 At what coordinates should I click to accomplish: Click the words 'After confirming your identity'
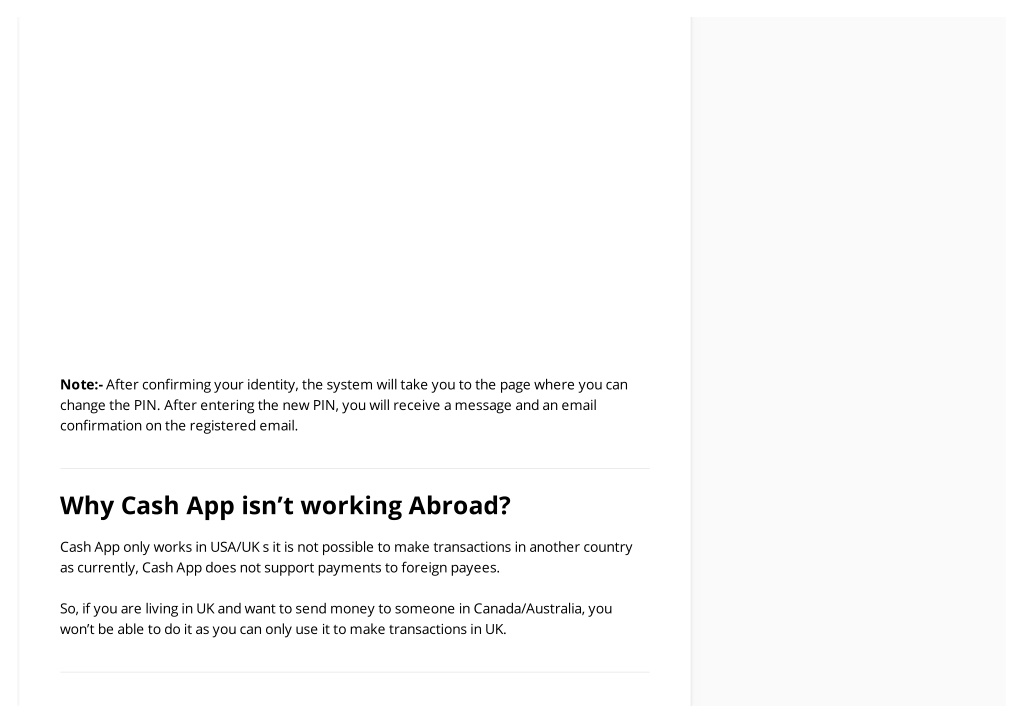click(x=202, y=385)
